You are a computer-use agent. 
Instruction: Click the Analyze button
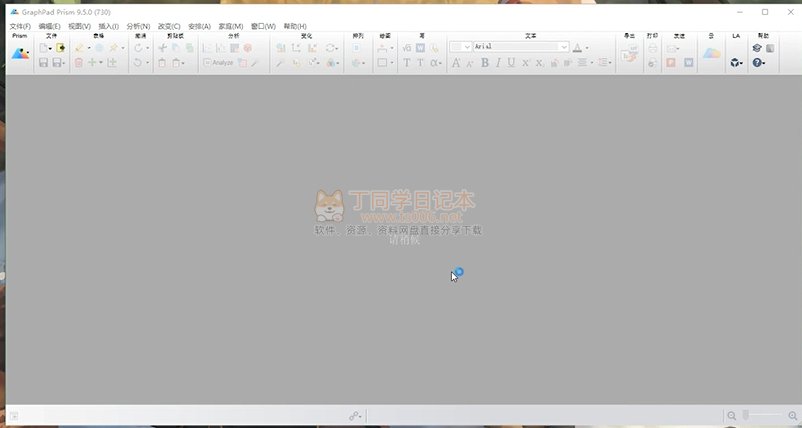coord(218,62)
